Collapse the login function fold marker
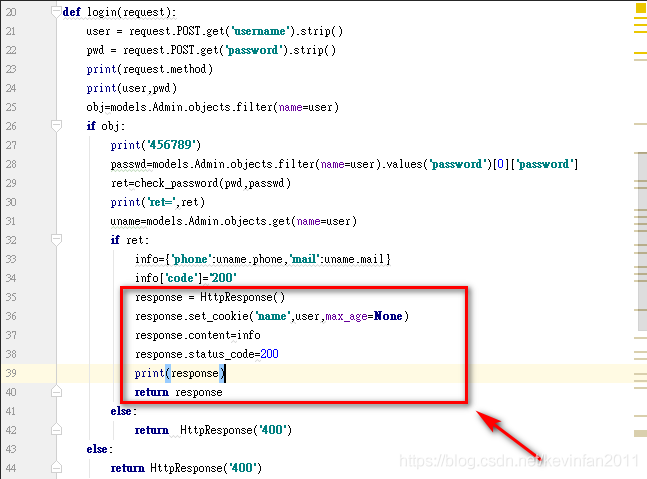 [x=57, y=12]
